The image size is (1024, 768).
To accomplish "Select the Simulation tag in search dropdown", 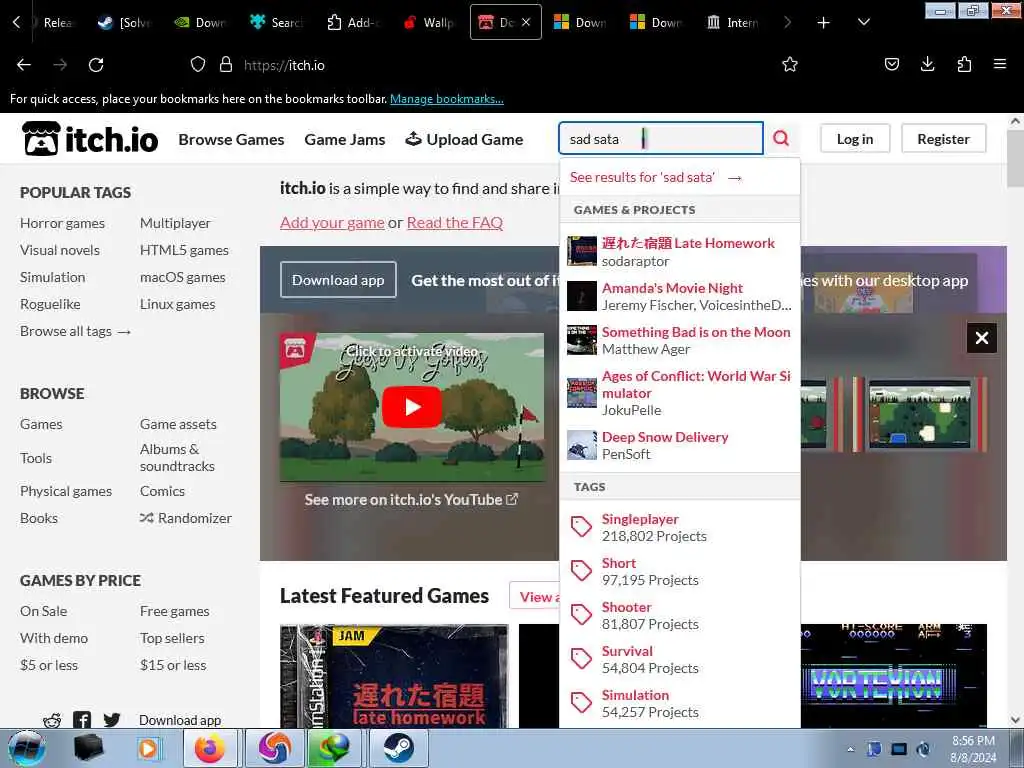I will (x=680, y=703).
